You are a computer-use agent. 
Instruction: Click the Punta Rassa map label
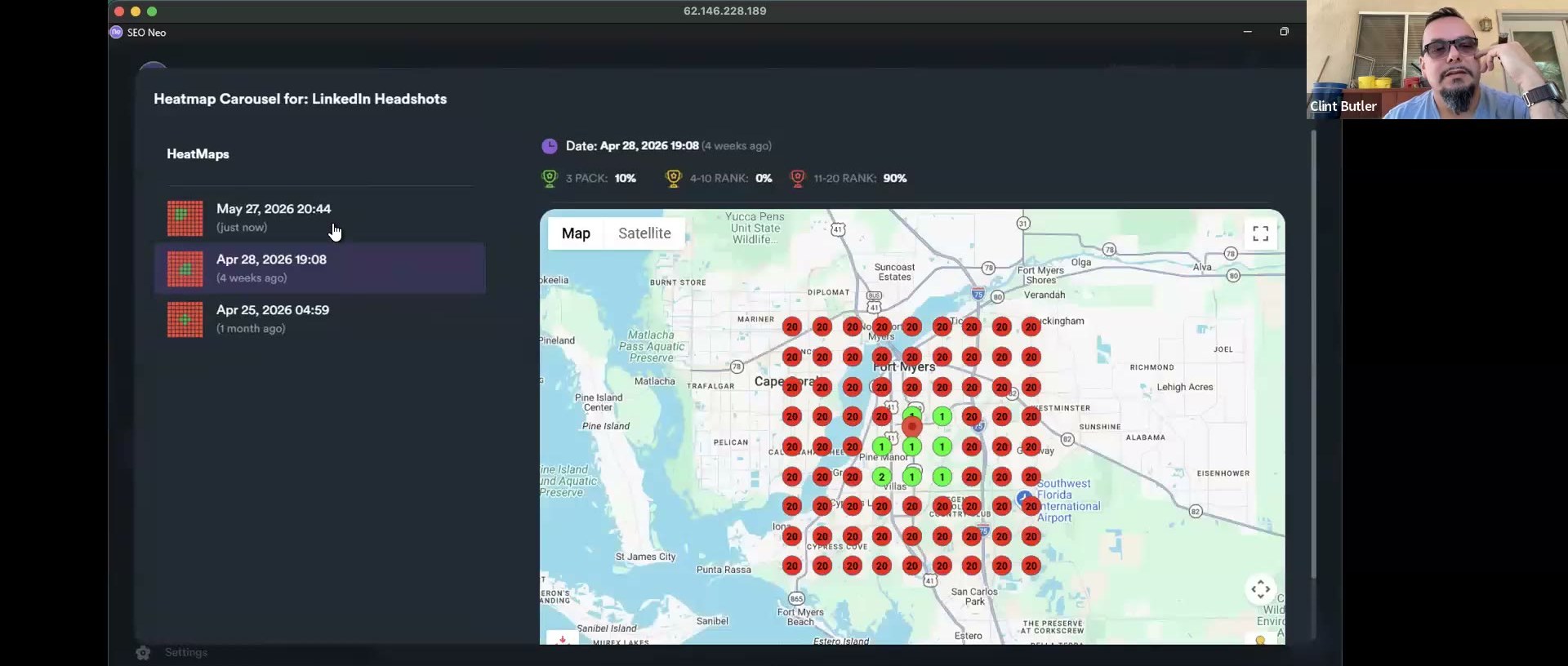[x=724, y=570]
